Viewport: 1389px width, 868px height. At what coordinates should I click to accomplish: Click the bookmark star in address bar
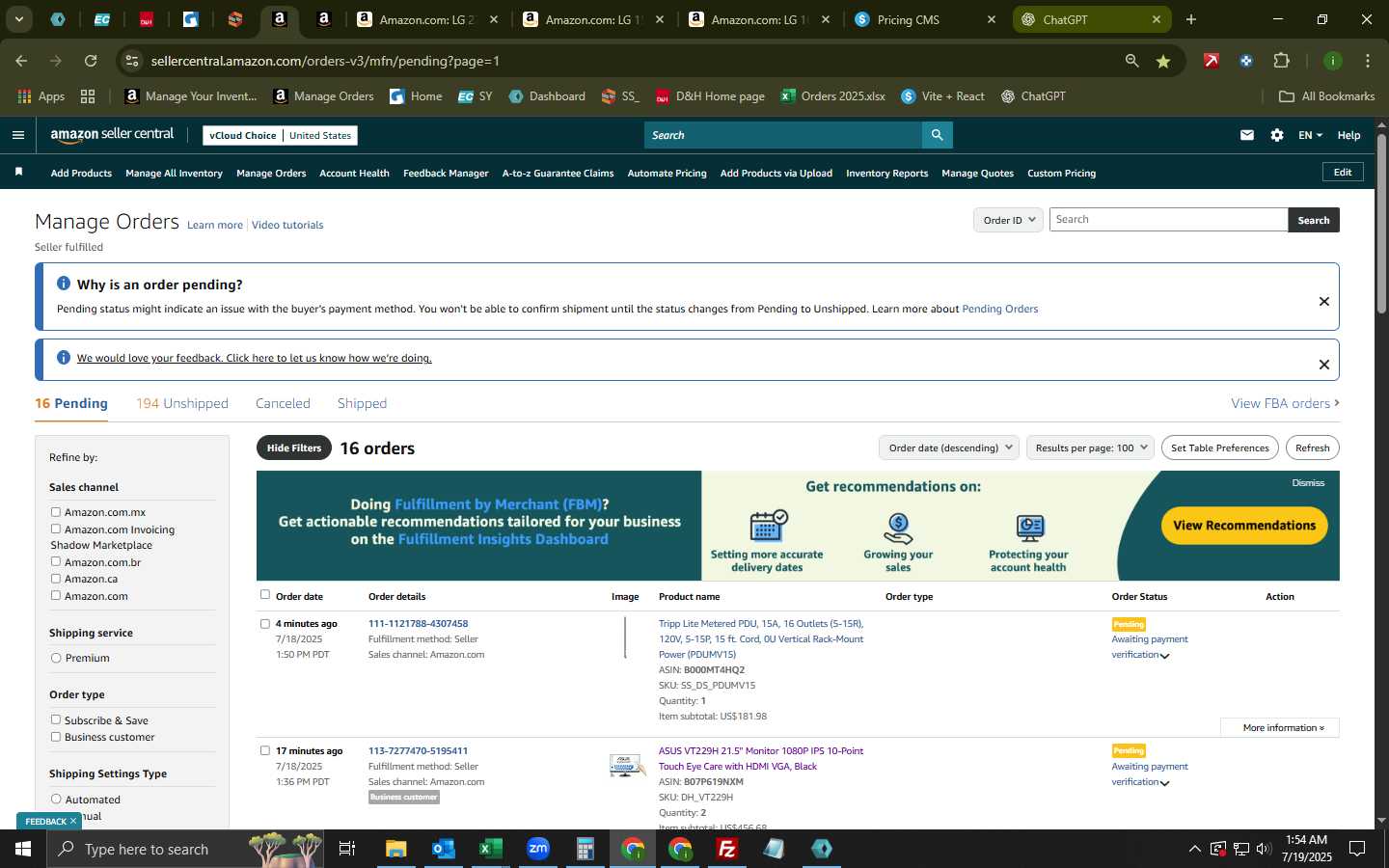1163,61
